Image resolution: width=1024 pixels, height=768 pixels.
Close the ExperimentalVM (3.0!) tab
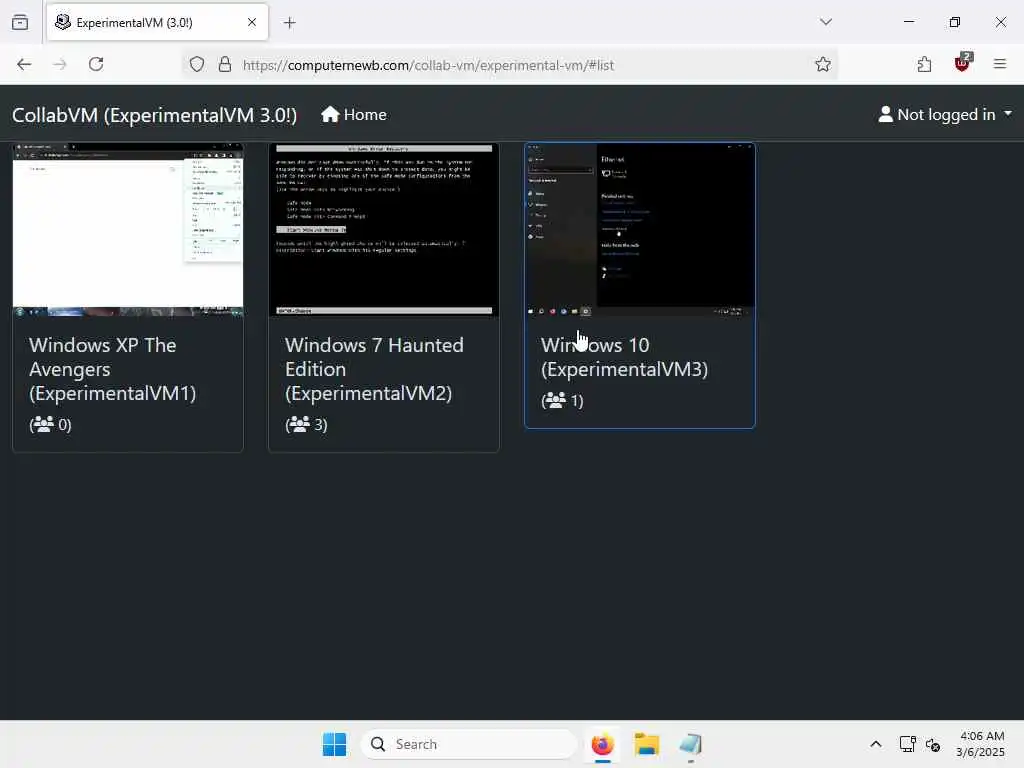click(252, 22)
